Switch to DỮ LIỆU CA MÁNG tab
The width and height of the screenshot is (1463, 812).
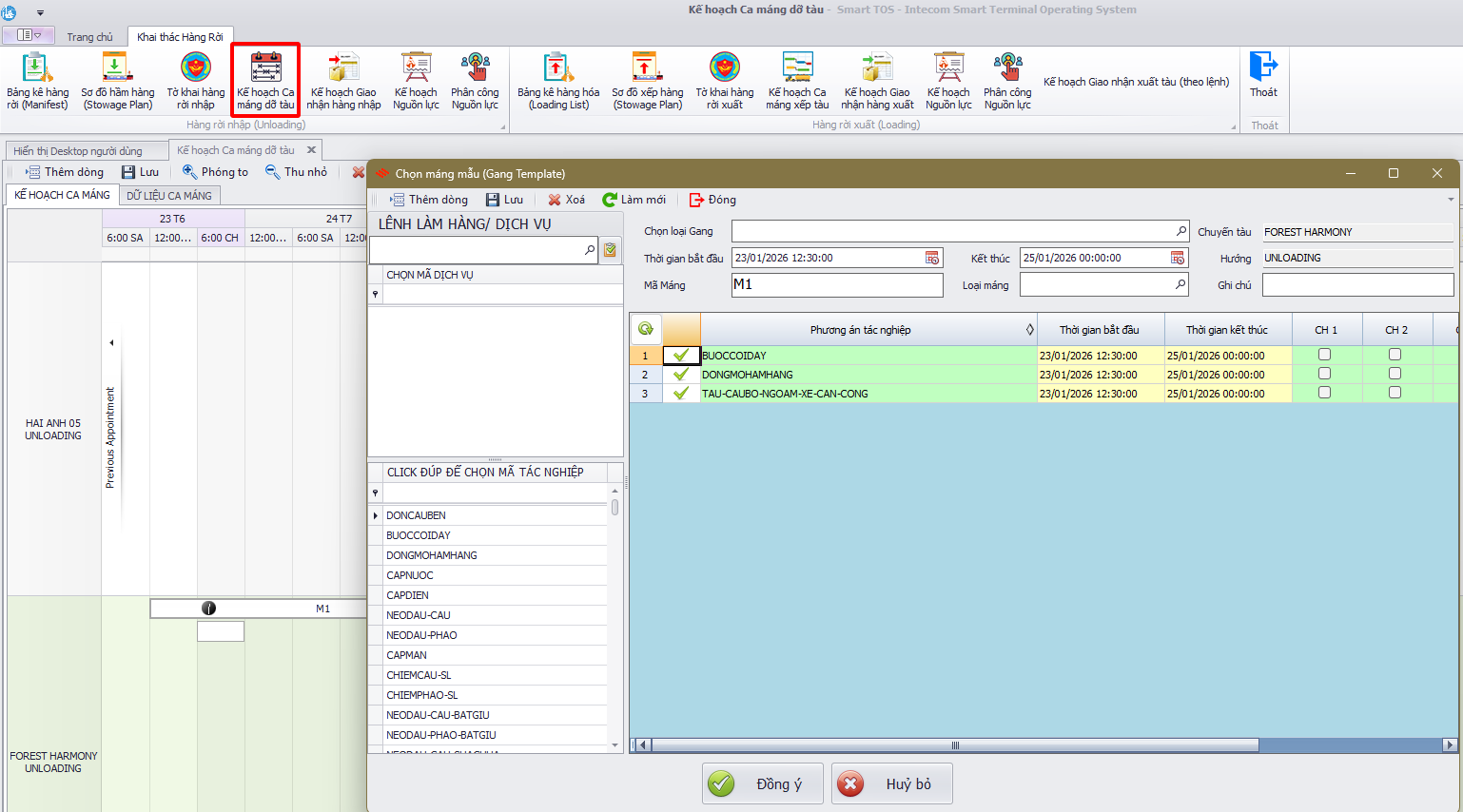click(169, 195)
